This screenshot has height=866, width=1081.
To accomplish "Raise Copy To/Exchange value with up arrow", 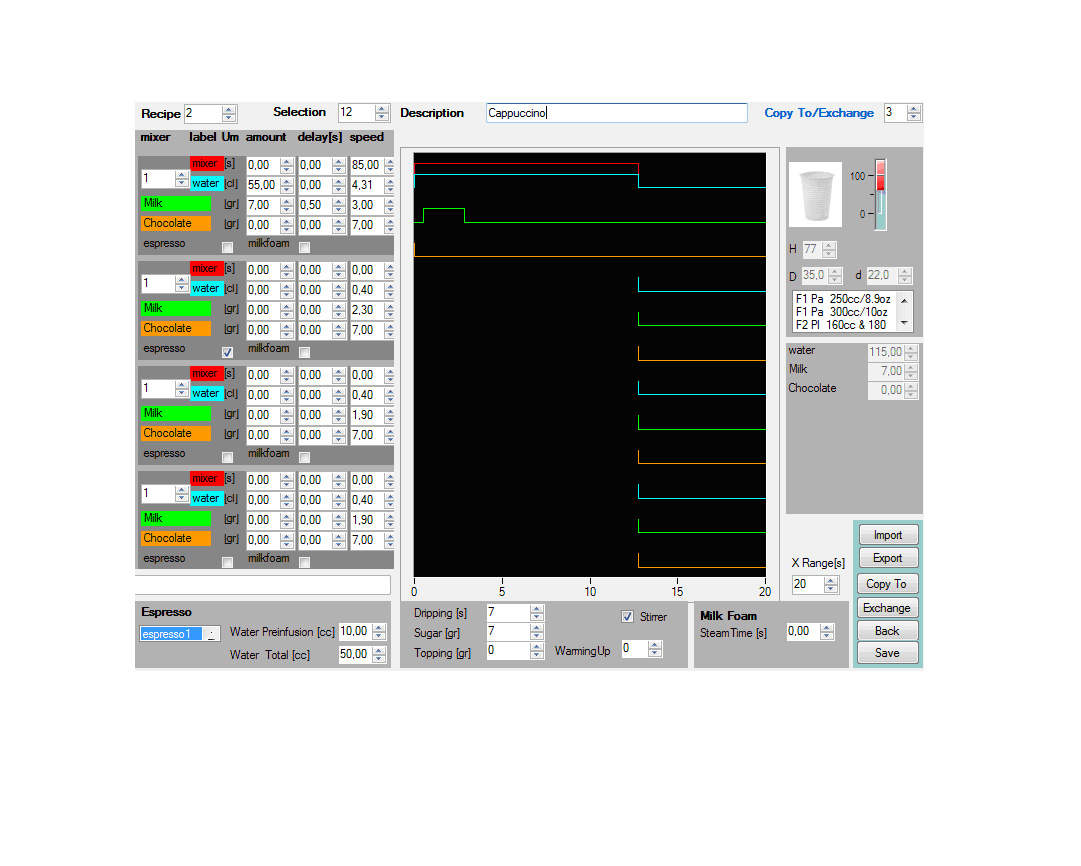I will (x=914, y=109).
